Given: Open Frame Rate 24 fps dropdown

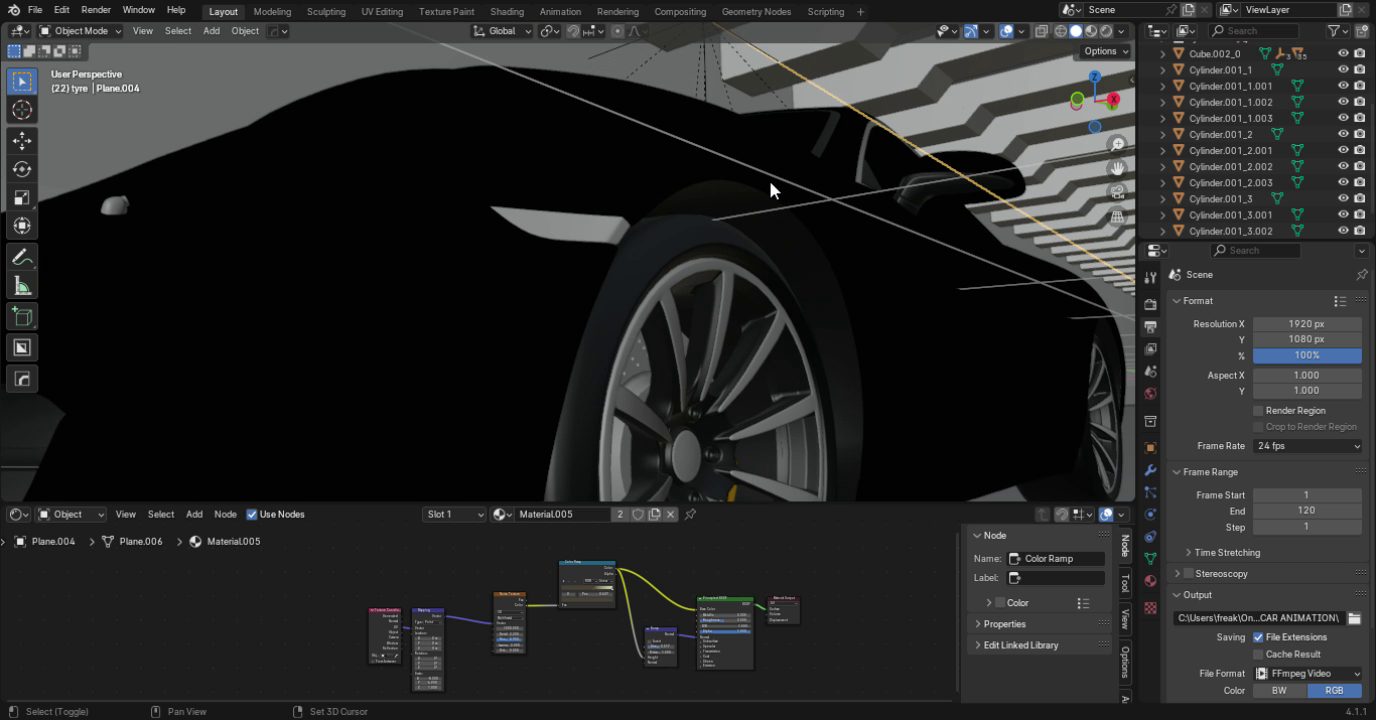Looking at the screenshot, I should pos(1308,446).
